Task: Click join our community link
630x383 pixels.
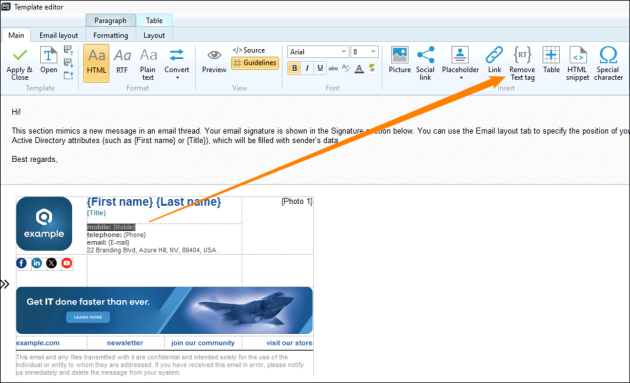Action: (x=203, y=343)
